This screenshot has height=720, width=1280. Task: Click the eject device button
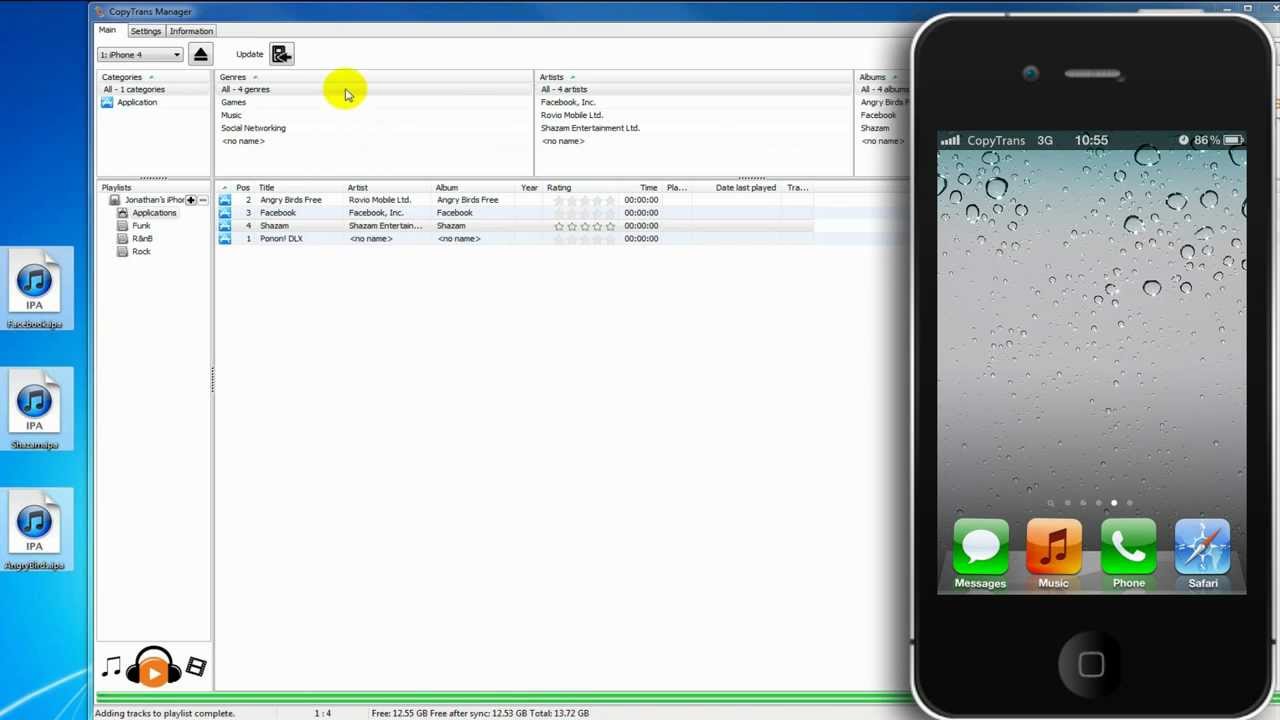[x=200, y=55]
